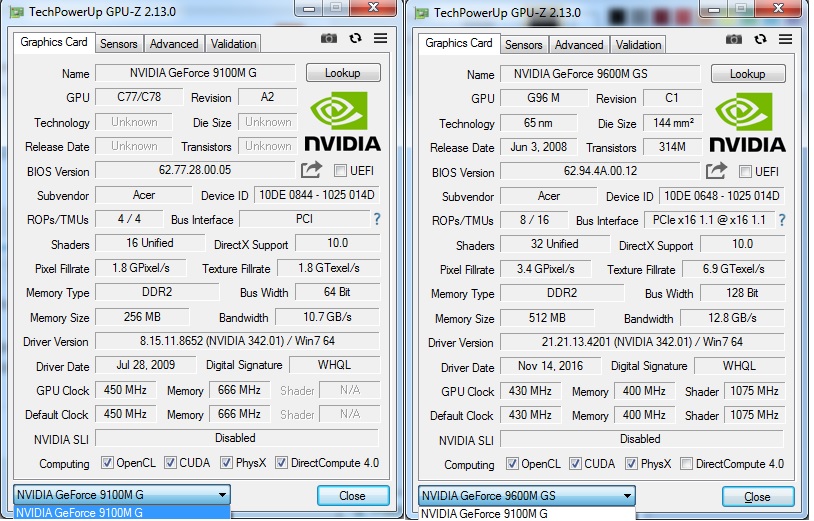Toggle PhysX checkbox for 9600M GS
This screenshot has width=814, height=521.
pos(631,464)
